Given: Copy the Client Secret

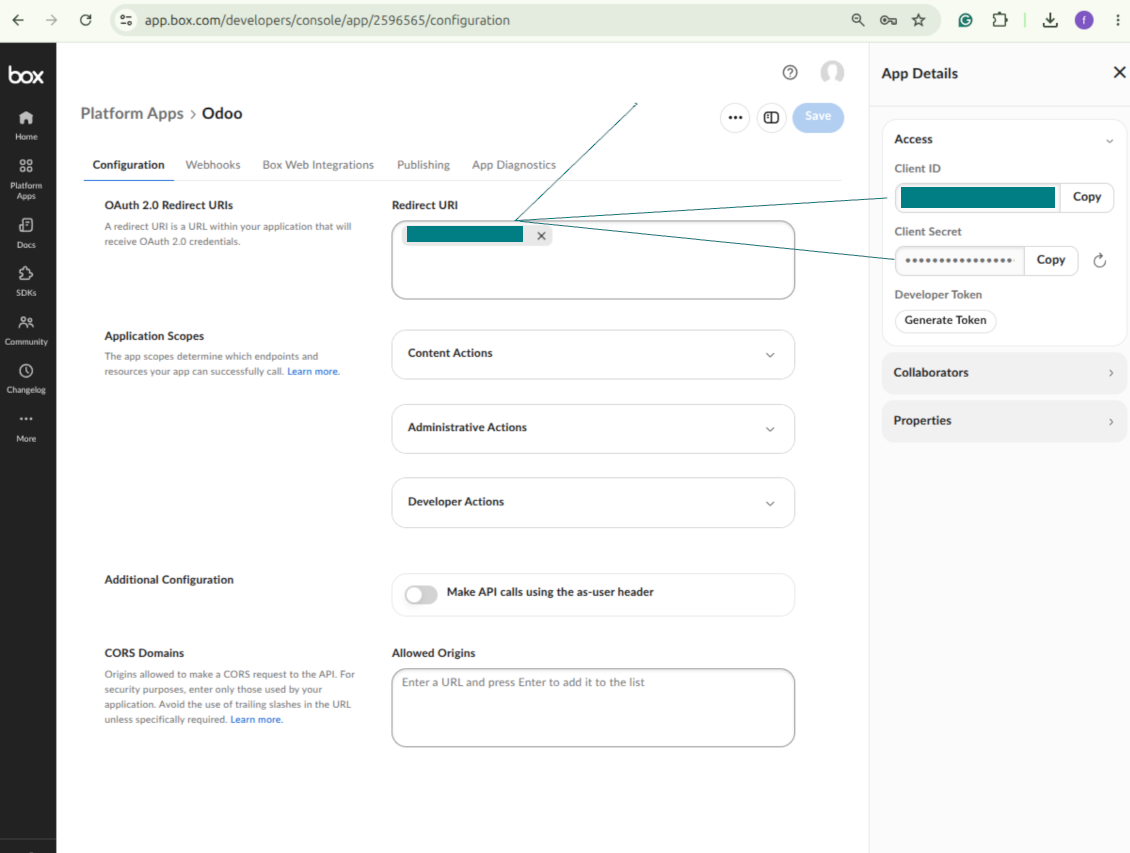Looking at the screenshot, I should [1051, 260].
